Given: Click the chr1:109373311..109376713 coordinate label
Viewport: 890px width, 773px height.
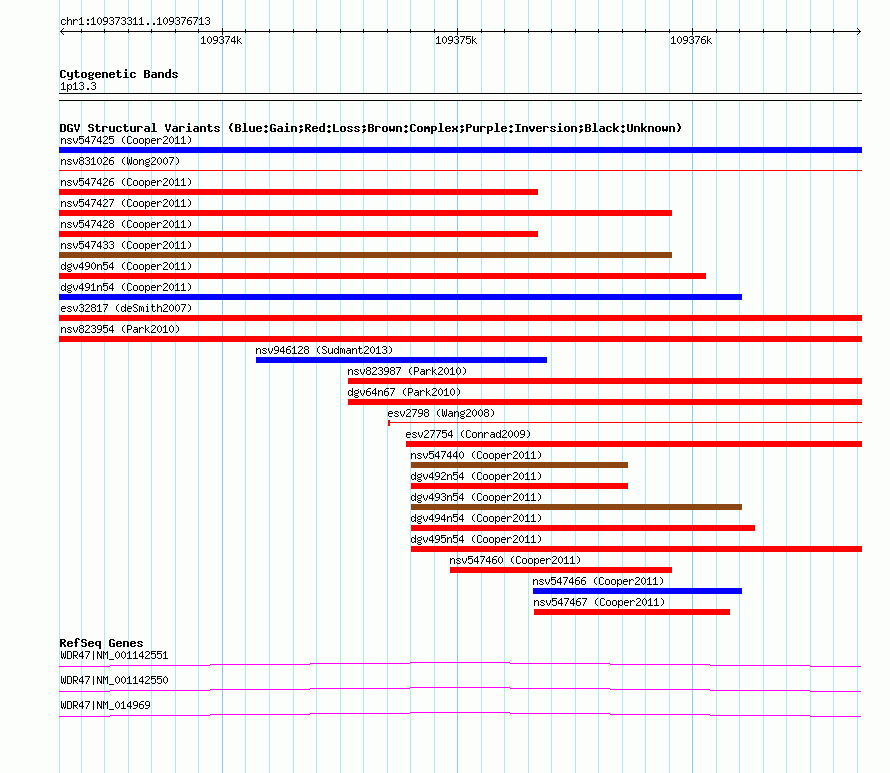Looking at the screenshot, I should (135, 22).
